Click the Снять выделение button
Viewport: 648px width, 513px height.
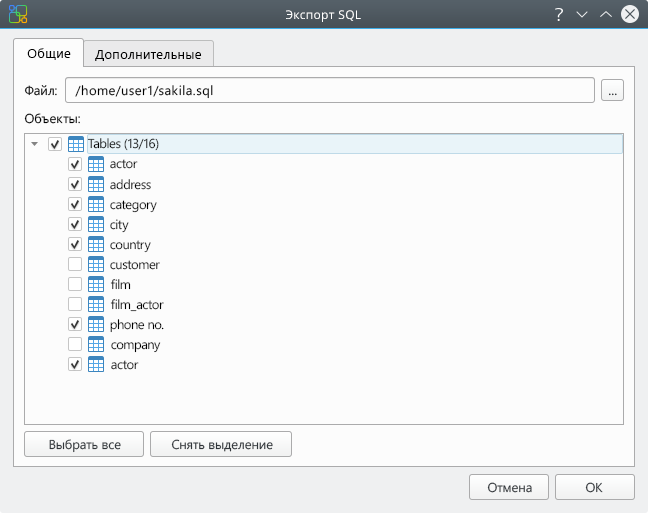pyautogui.click(x=221, y=444)
